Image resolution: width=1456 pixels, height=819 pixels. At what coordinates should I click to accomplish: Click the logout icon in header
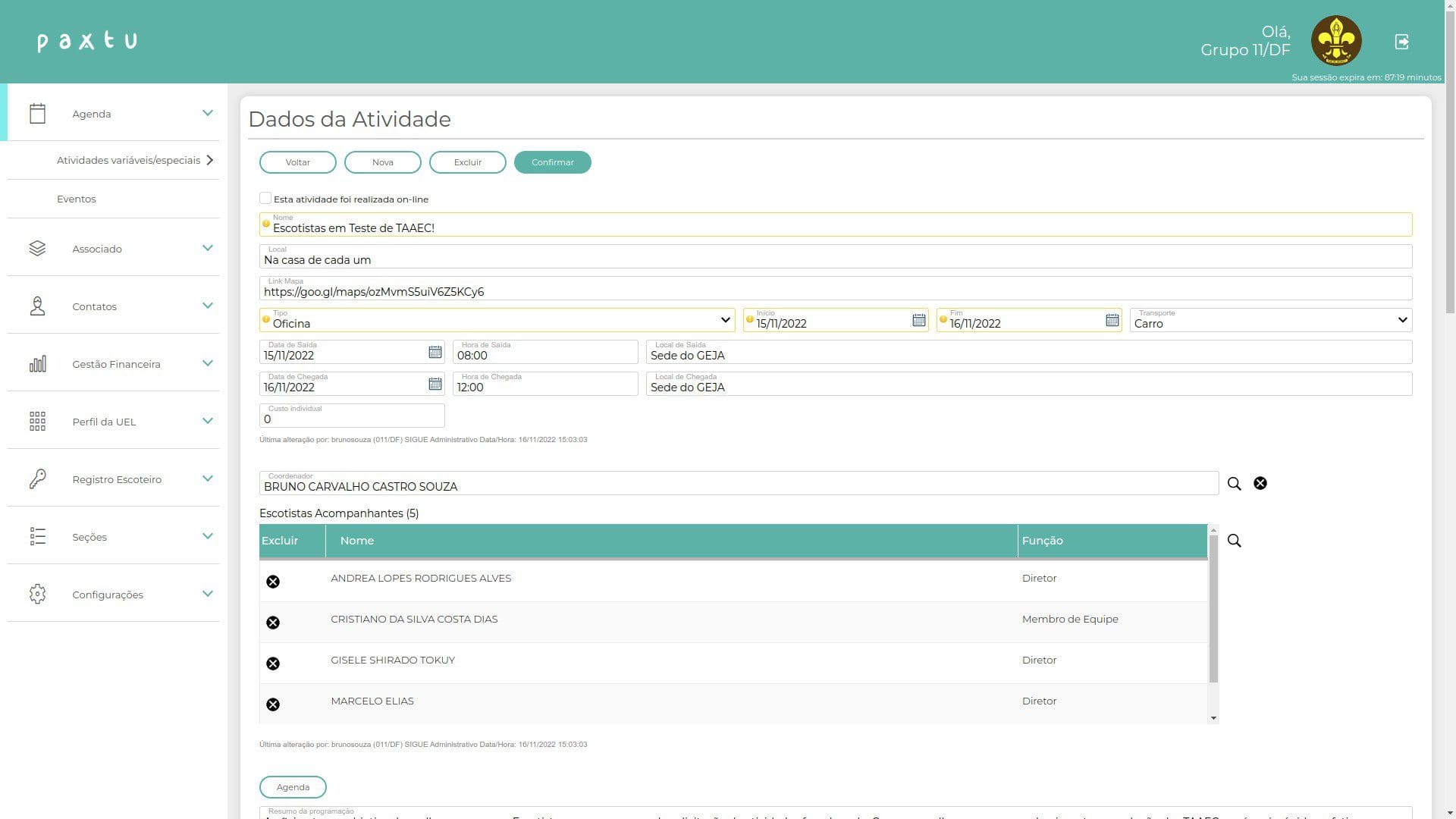[1401, 42]
